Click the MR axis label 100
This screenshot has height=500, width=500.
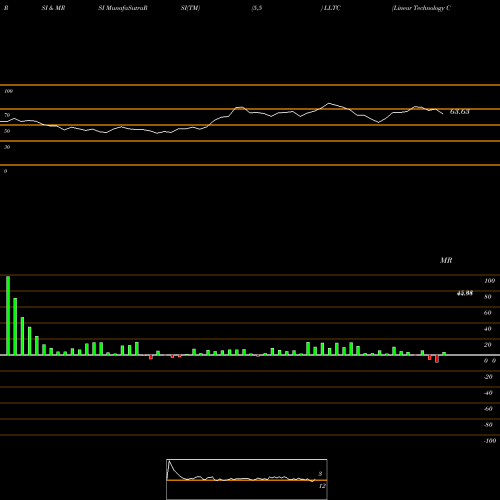[490, 281]
